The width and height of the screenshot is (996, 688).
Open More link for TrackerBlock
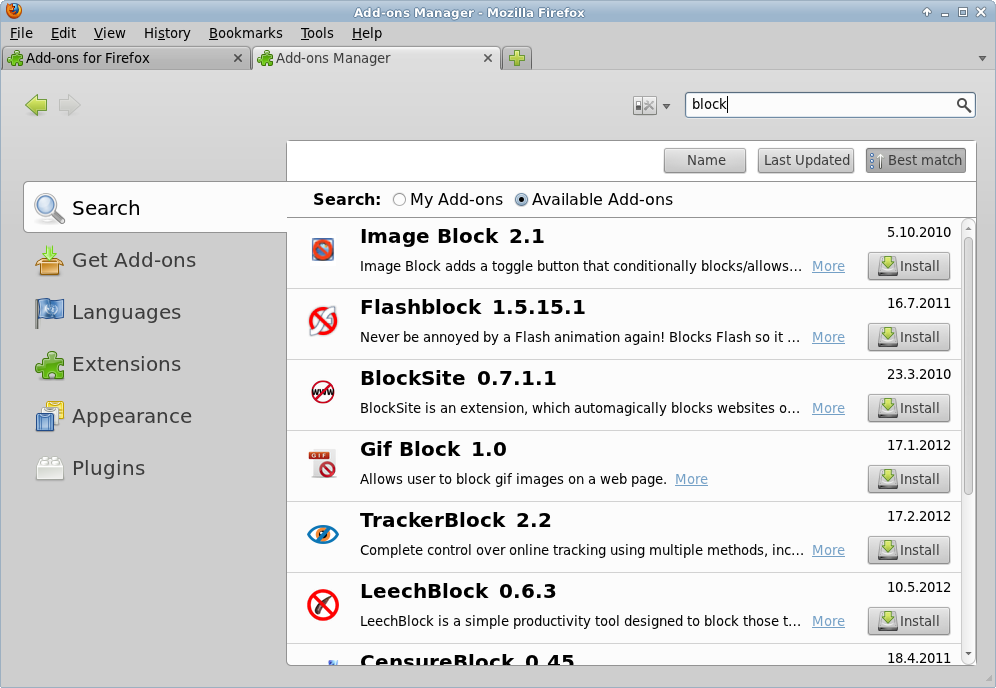tap(828, 550)
